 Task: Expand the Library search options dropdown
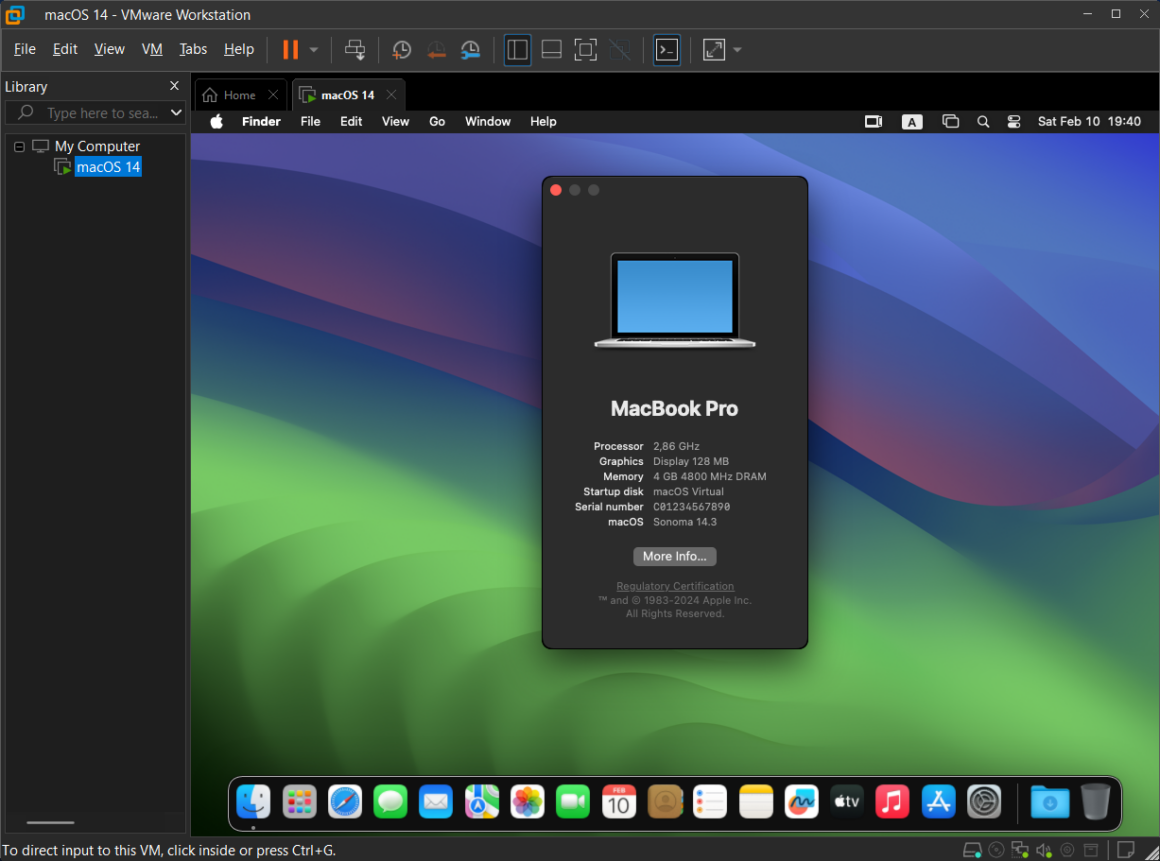(x=176, y=112)
